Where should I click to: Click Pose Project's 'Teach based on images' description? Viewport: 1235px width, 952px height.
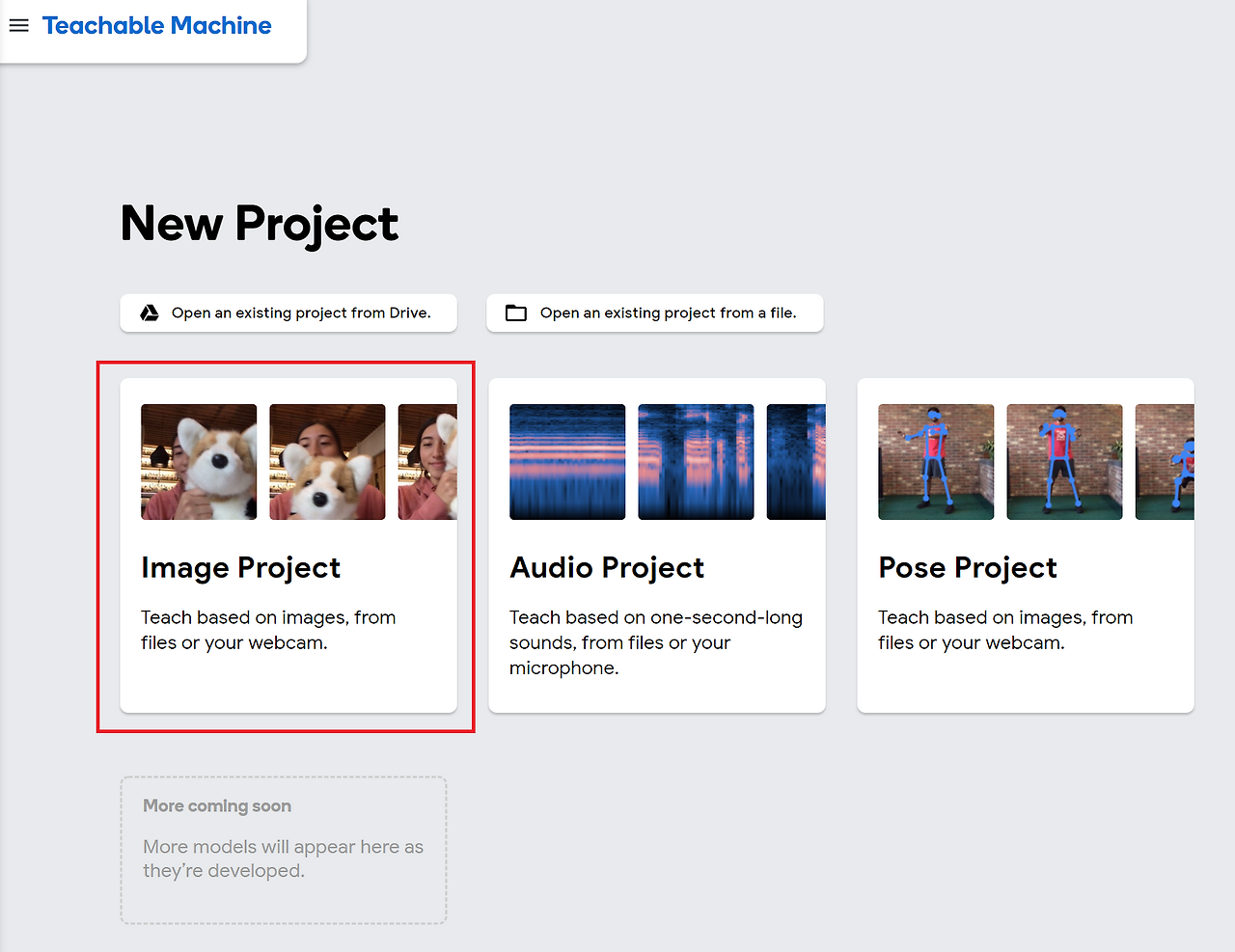1005,630
